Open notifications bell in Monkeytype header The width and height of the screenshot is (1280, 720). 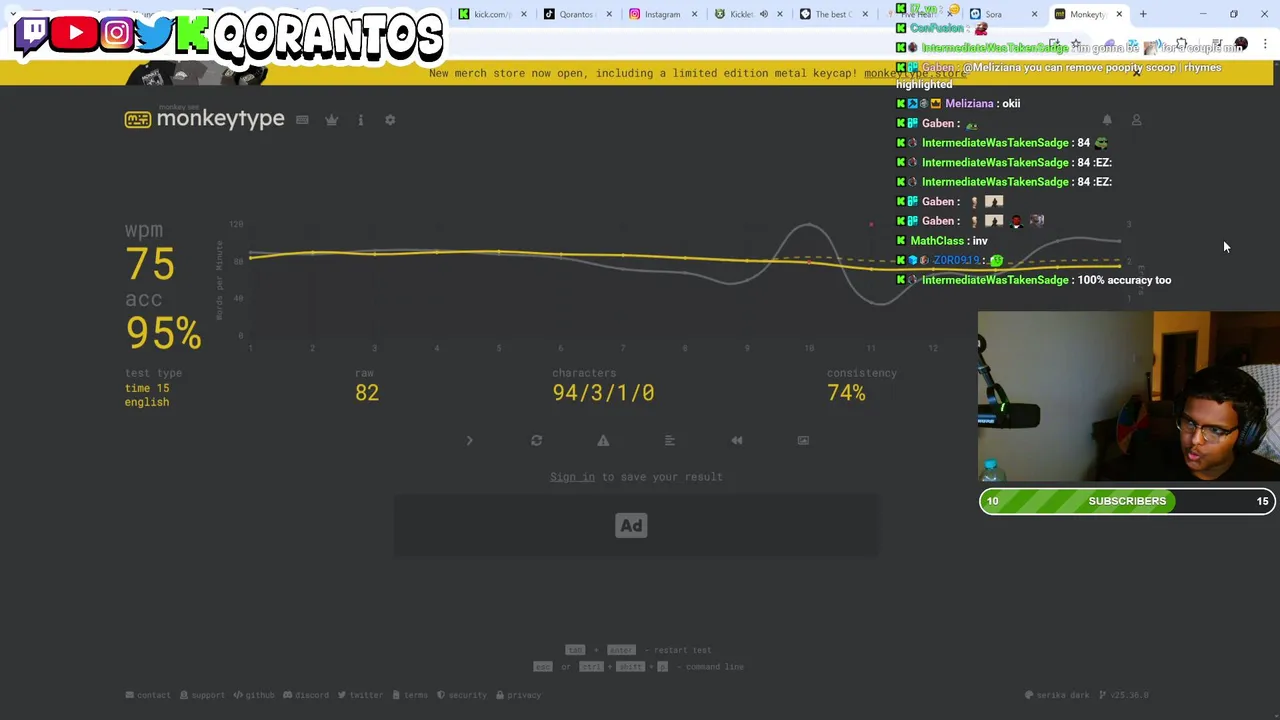[1107, 120]
